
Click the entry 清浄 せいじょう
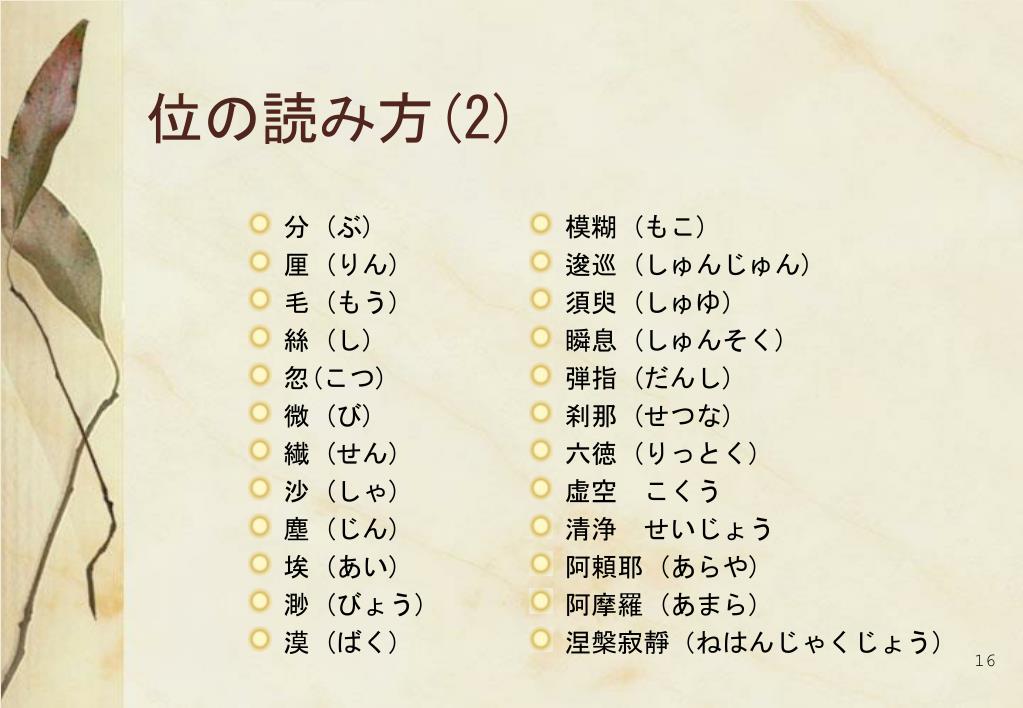(x=669, y=529)
